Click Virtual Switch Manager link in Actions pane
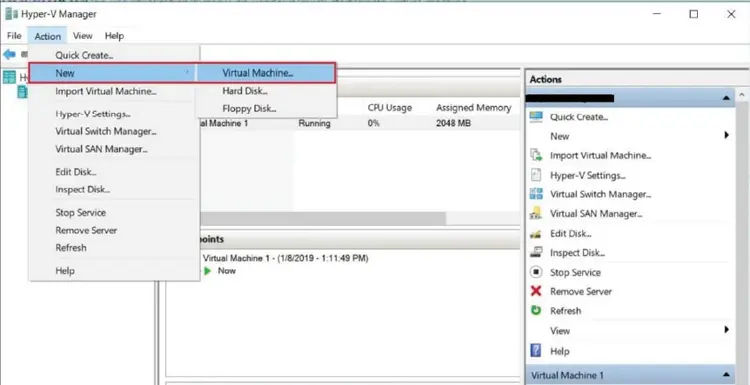This screenshot has width=750, height=385. [600, 194]
